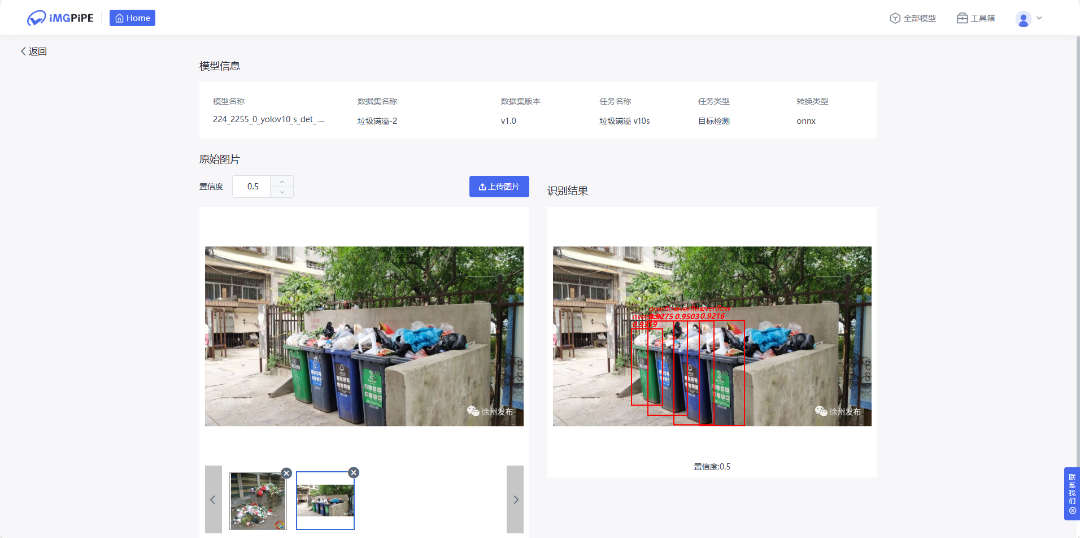This screenshot has height=538, width=1080.
Task: Open the Home button in header
Action: tap(132, 18)
